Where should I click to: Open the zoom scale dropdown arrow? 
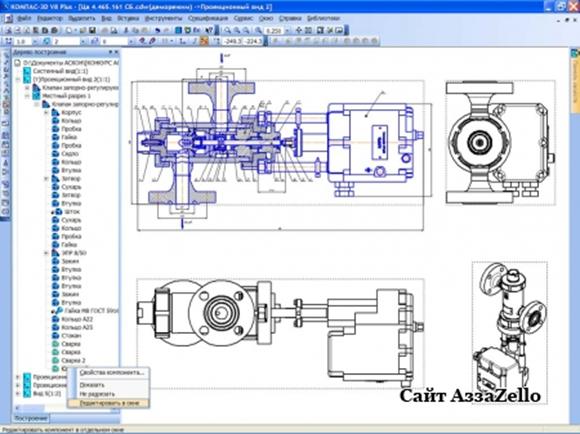pos(287,30)
